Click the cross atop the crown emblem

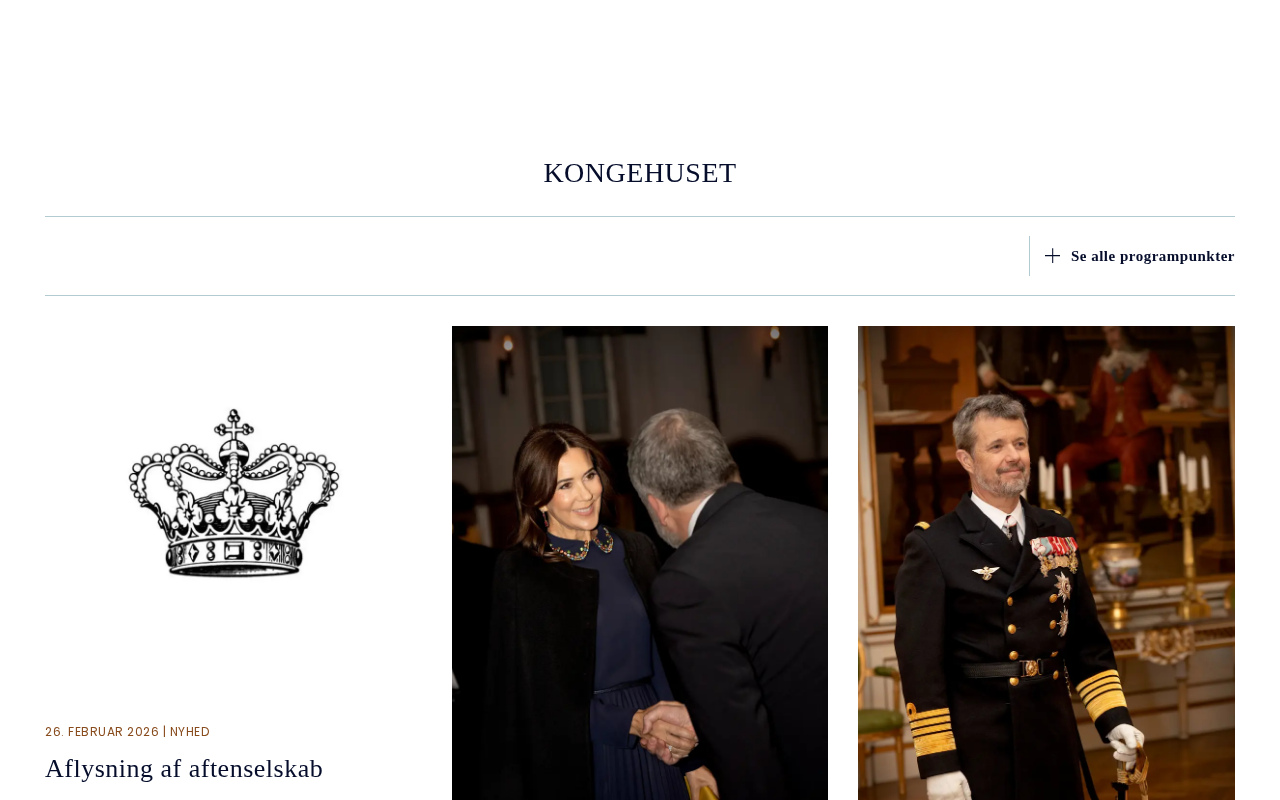point(234,427)
